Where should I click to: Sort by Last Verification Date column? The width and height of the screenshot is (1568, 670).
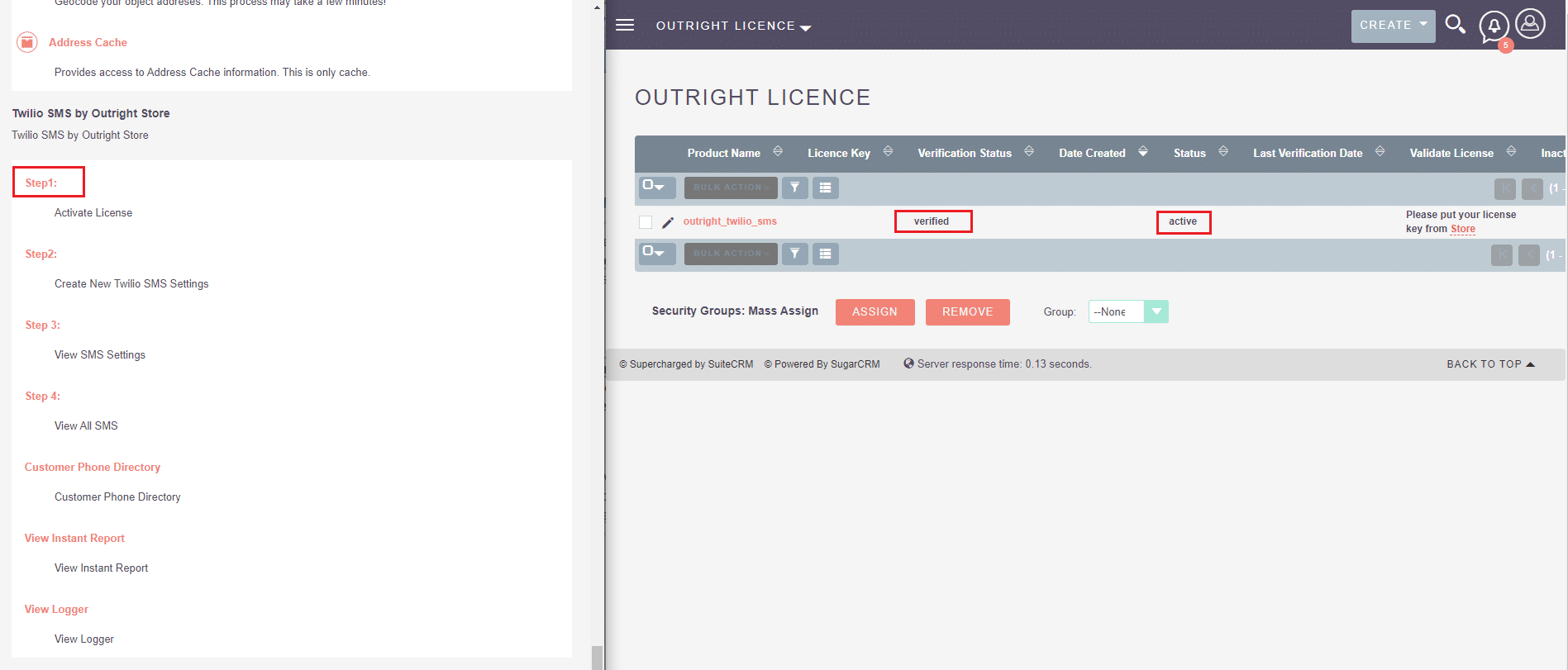pyautogui.click(x=1380, y=151)
